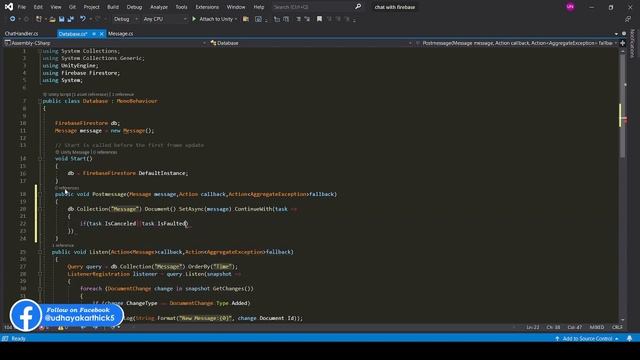Click the '1 reference' CodeLens above Listen
The width and height of the screenshot is (640, 360).
tap(64, 245)
